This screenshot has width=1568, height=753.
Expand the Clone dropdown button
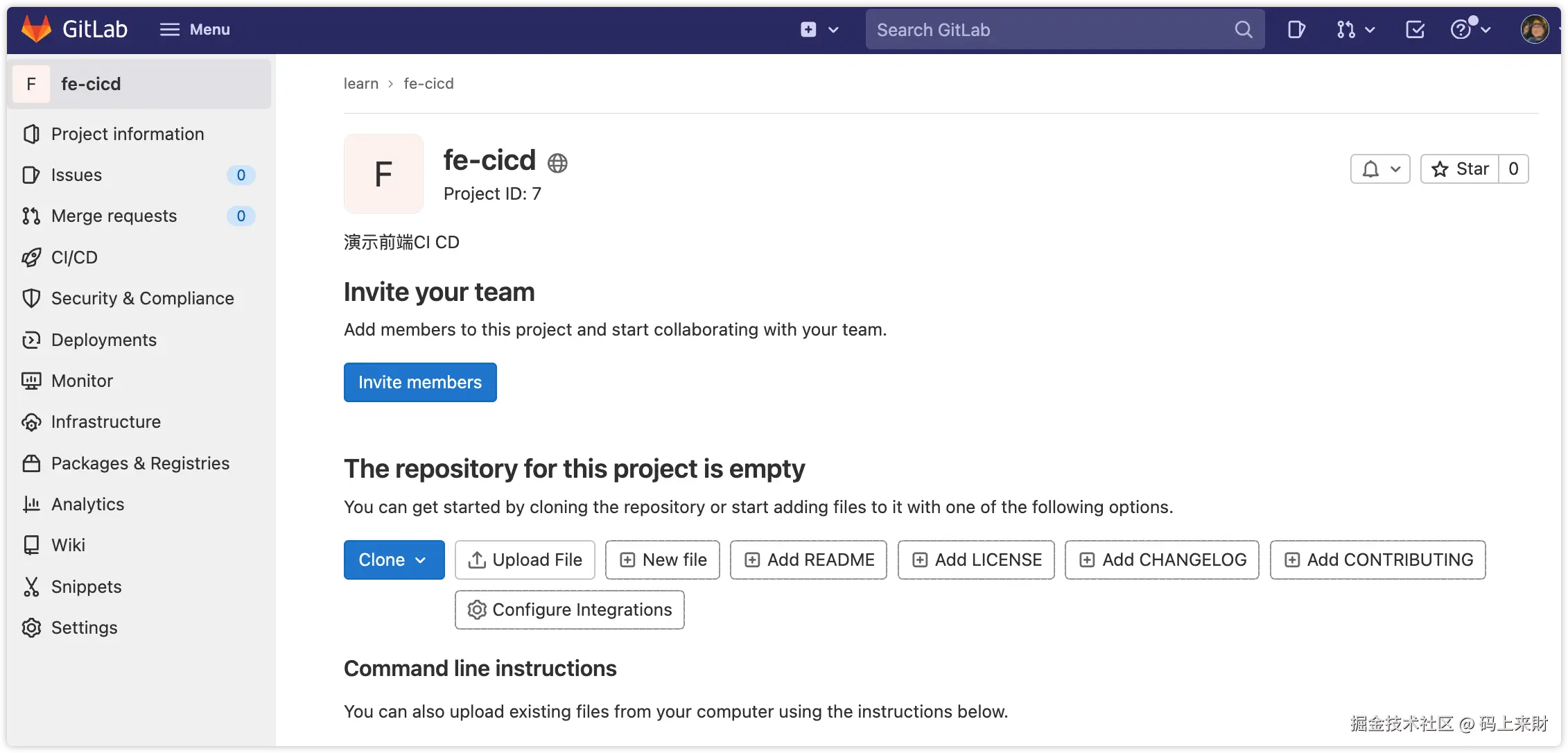click(x=394, y=560)
